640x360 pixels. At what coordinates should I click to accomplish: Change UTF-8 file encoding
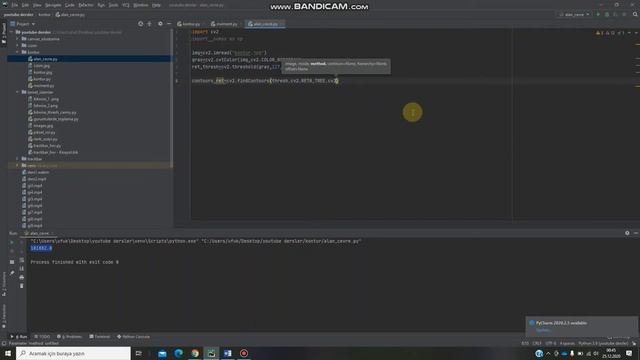(x=551, y=344)
